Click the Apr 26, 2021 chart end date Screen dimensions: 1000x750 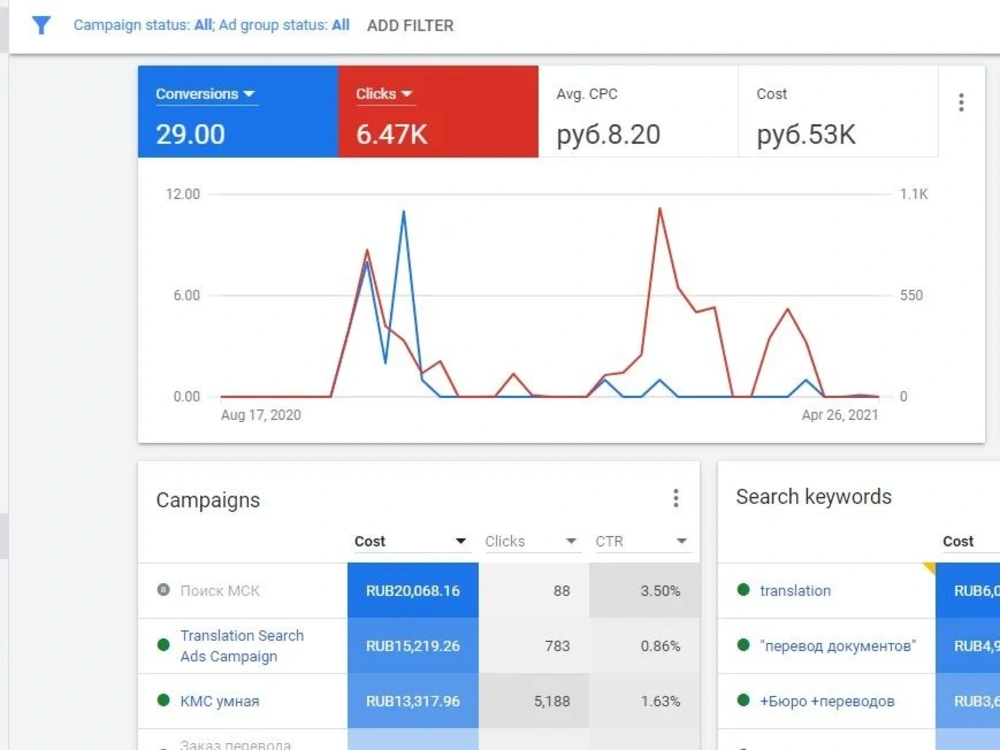tap(840, 415)
